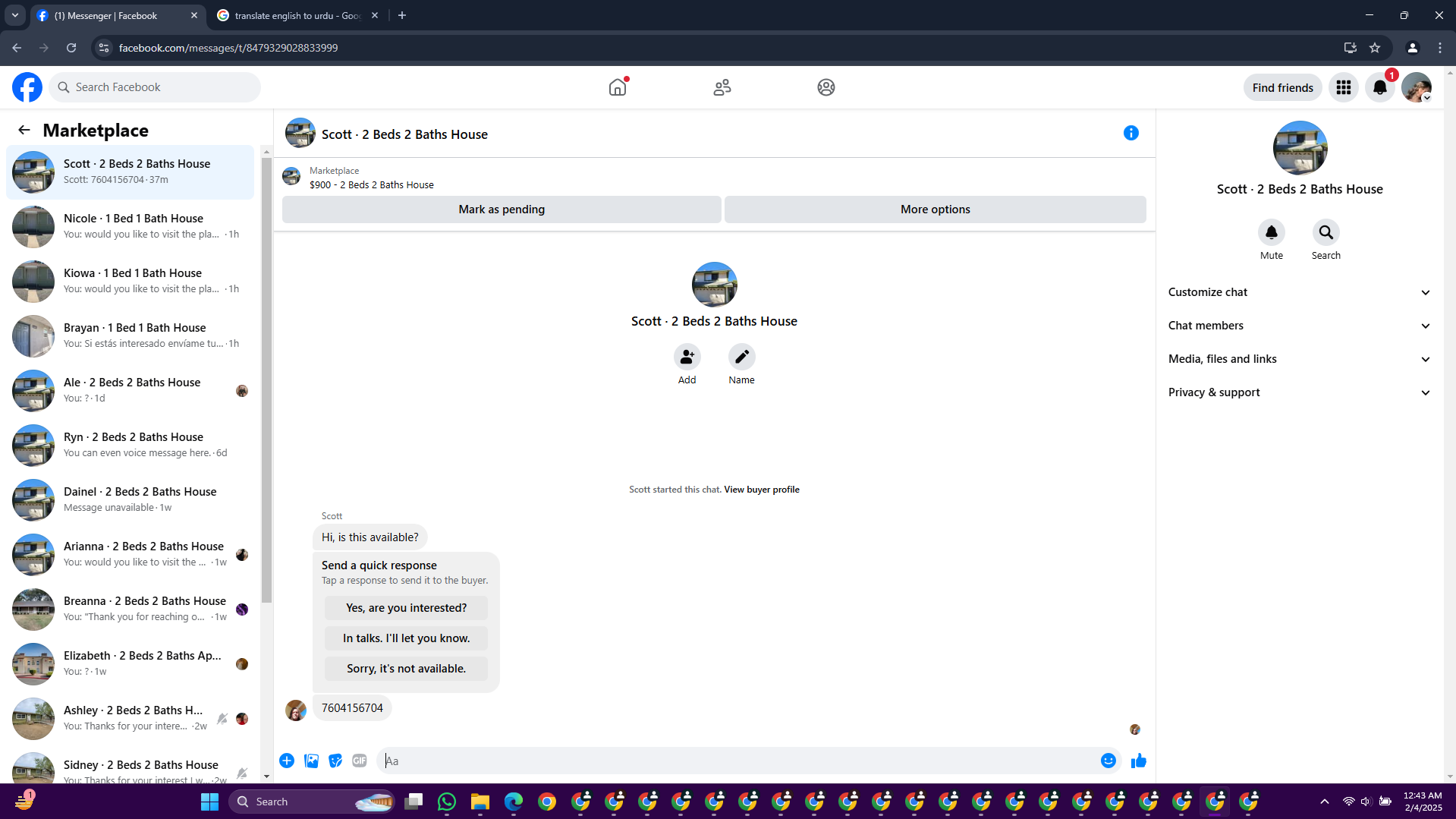Open the Chrome three-dot menu

(1440, 48)
